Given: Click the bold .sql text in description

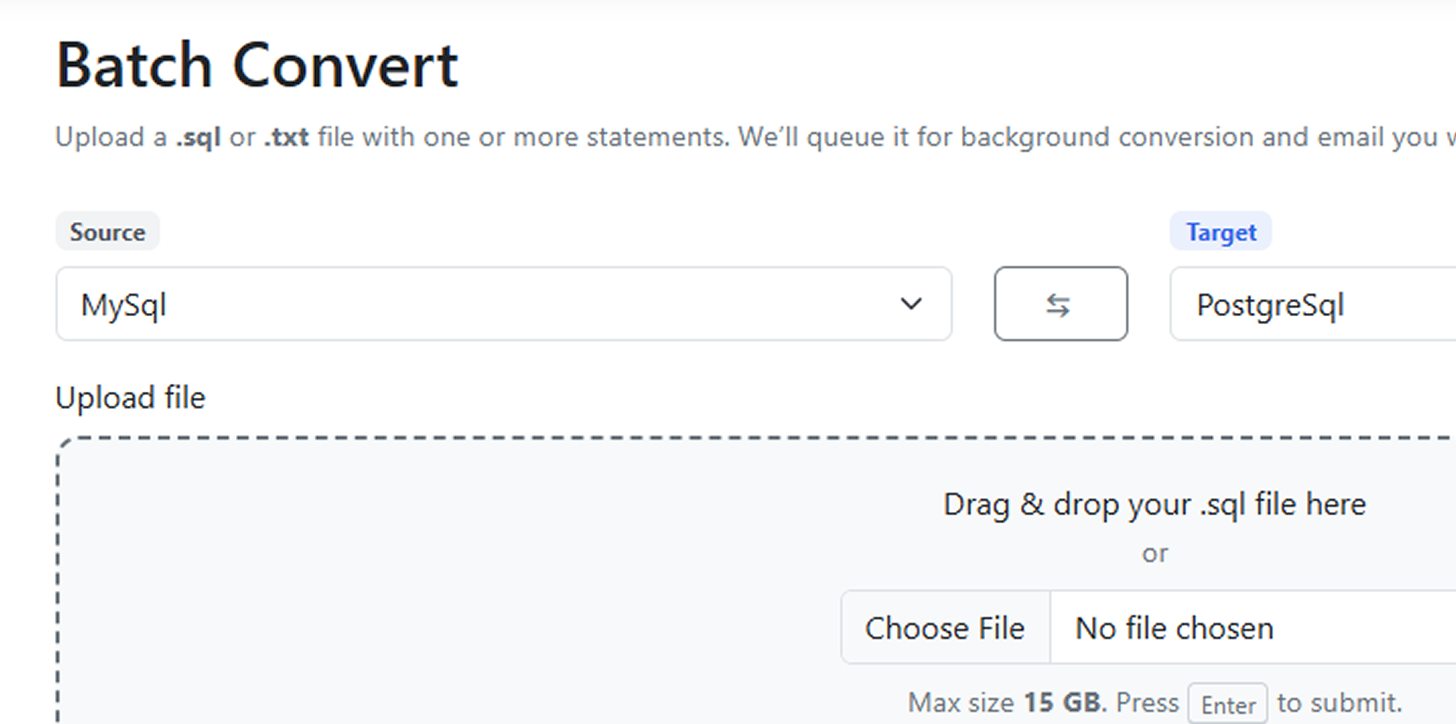Looking at the screenshot, I should coord(198,137).
